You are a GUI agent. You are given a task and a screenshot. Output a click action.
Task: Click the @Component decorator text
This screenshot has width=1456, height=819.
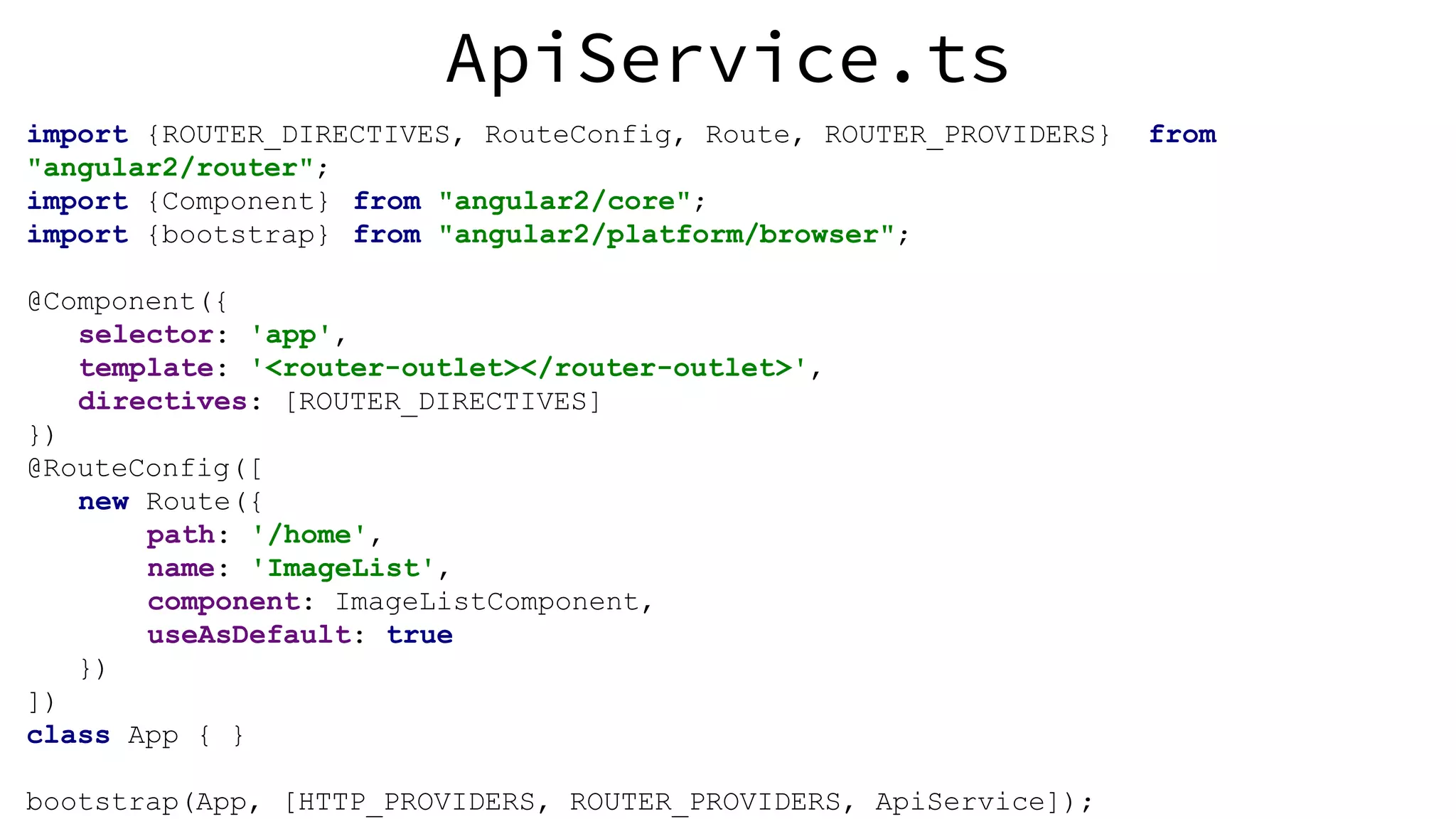tap(112, 301)
